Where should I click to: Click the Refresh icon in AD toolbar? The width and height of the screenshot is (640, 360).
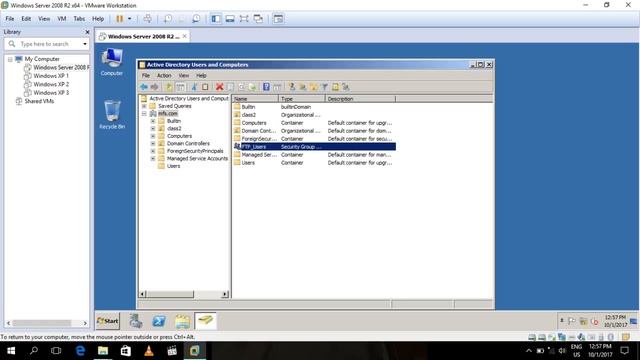(242, 87)
